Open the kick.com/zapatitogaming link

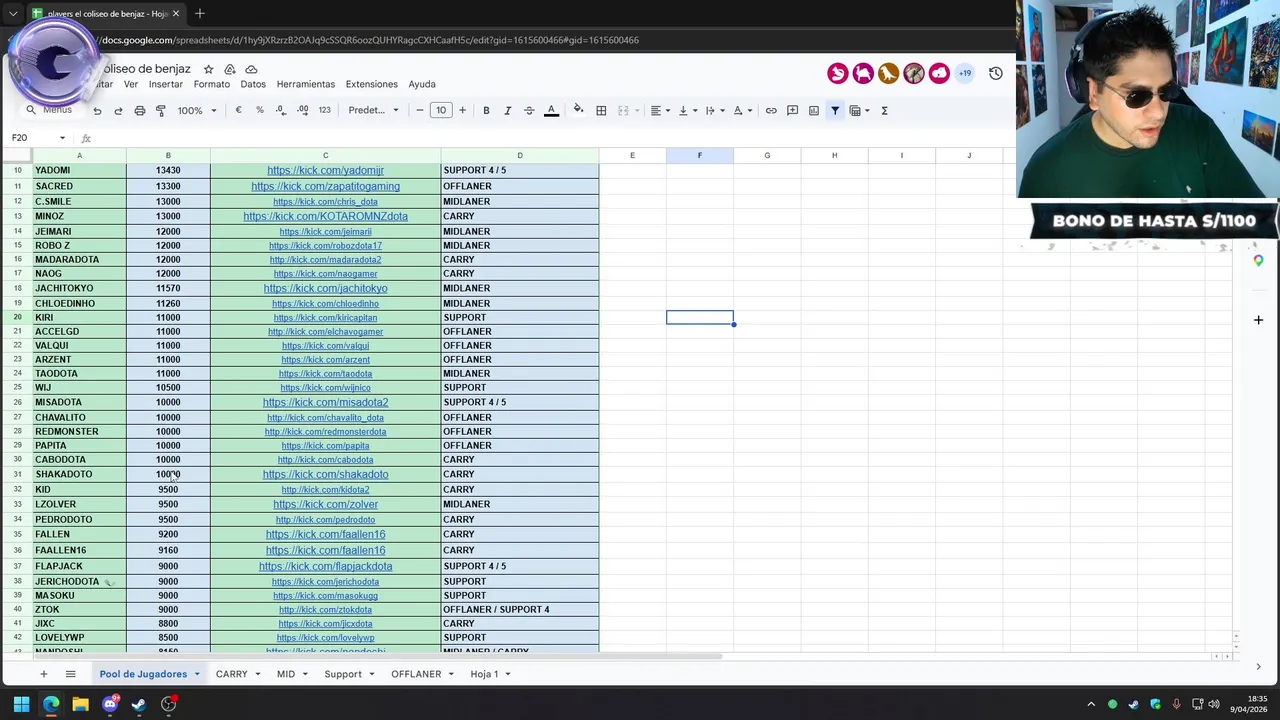325,186
